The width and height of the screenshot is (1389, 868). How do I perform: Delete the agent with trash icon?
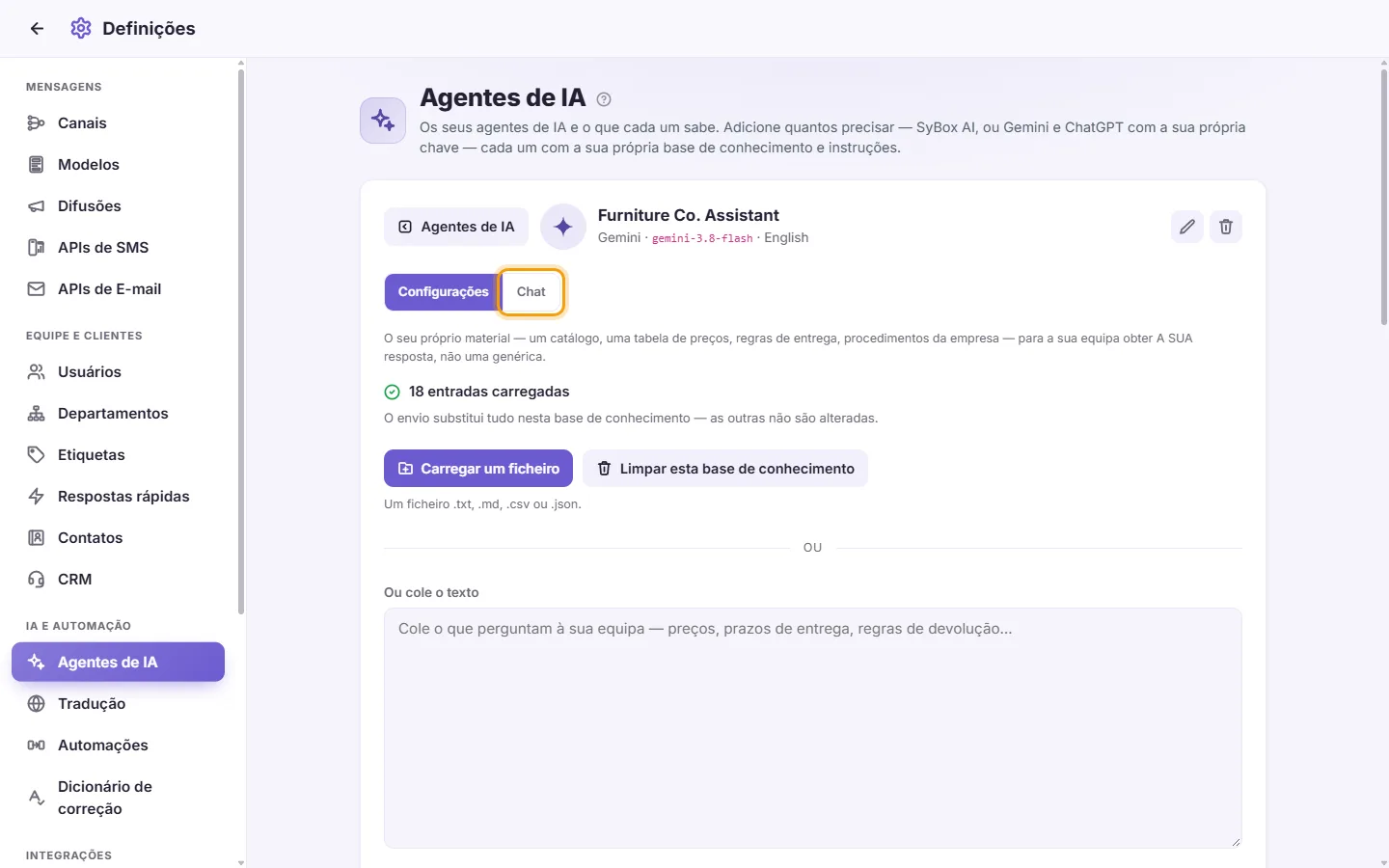click(x=1226, y=227)
